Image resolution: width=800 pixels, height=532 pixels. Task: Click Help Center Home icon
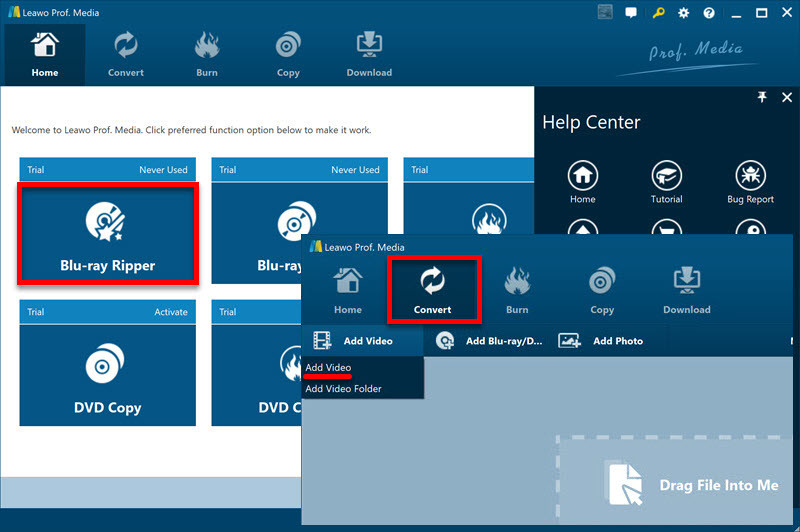583,182
